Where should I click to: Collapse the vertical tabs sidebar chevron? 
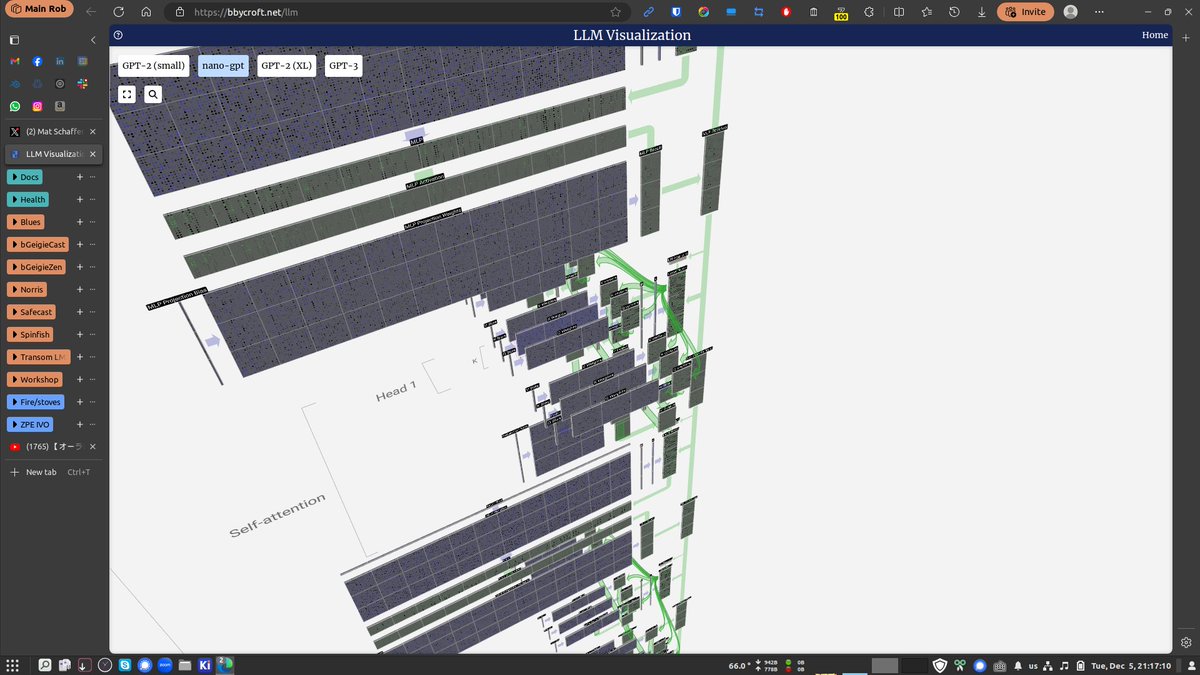coord(93,40)
